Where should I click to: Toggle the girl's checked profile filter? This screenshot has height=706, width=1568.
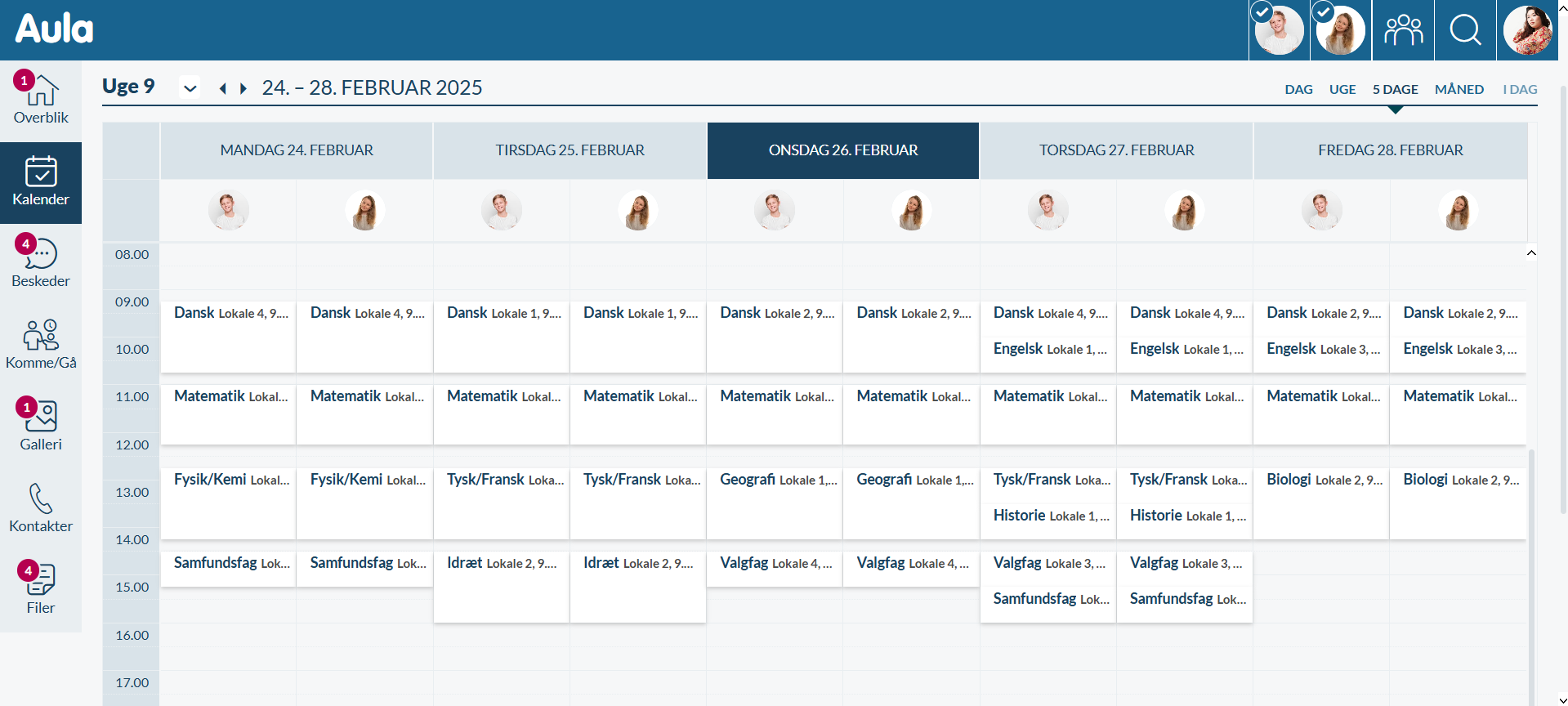pyautogui.click(x=1341, y=30)
